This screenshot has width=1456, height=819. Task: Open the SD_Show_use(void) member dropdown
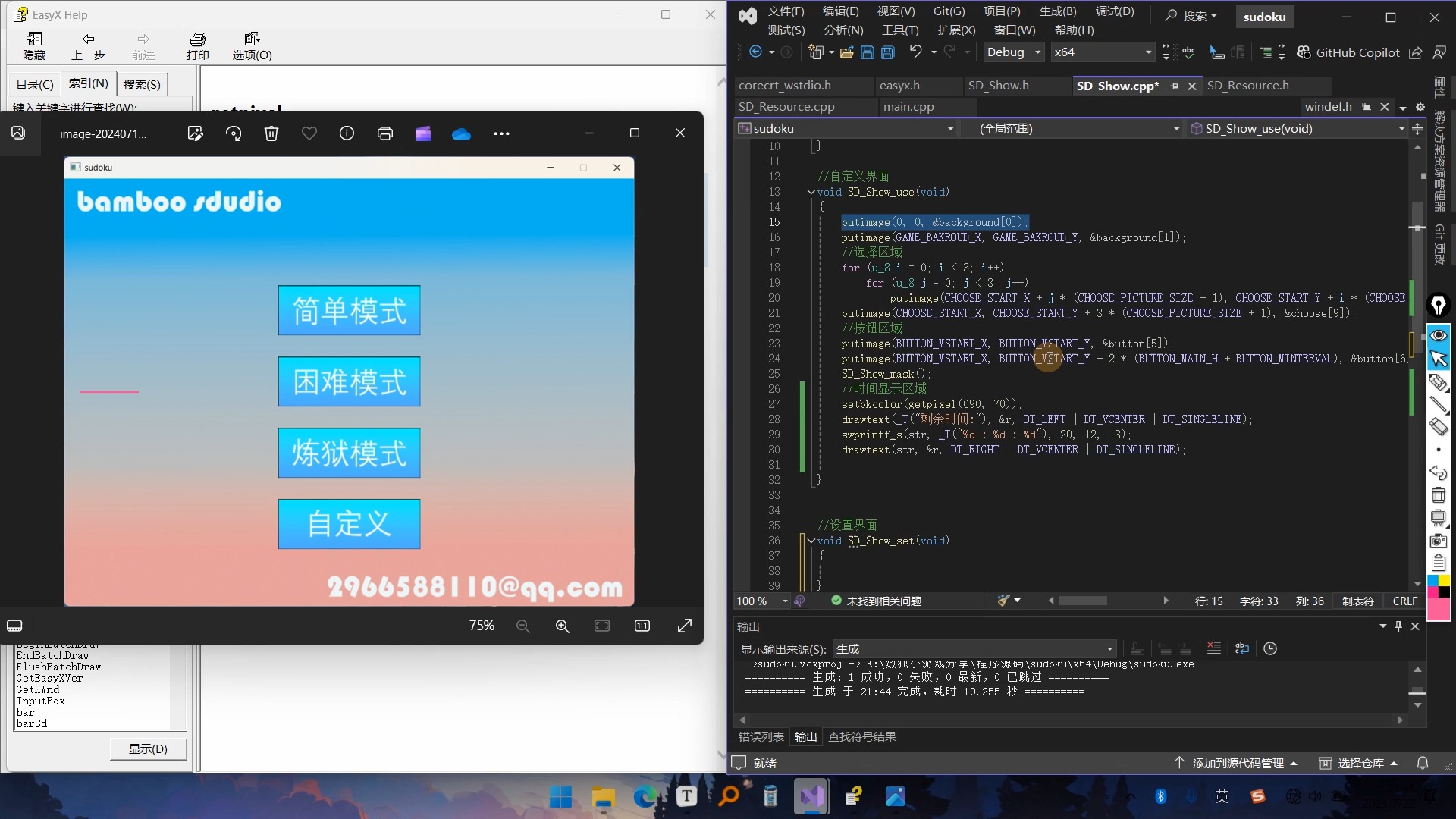pyautogui.click(x=1401, y=129)
